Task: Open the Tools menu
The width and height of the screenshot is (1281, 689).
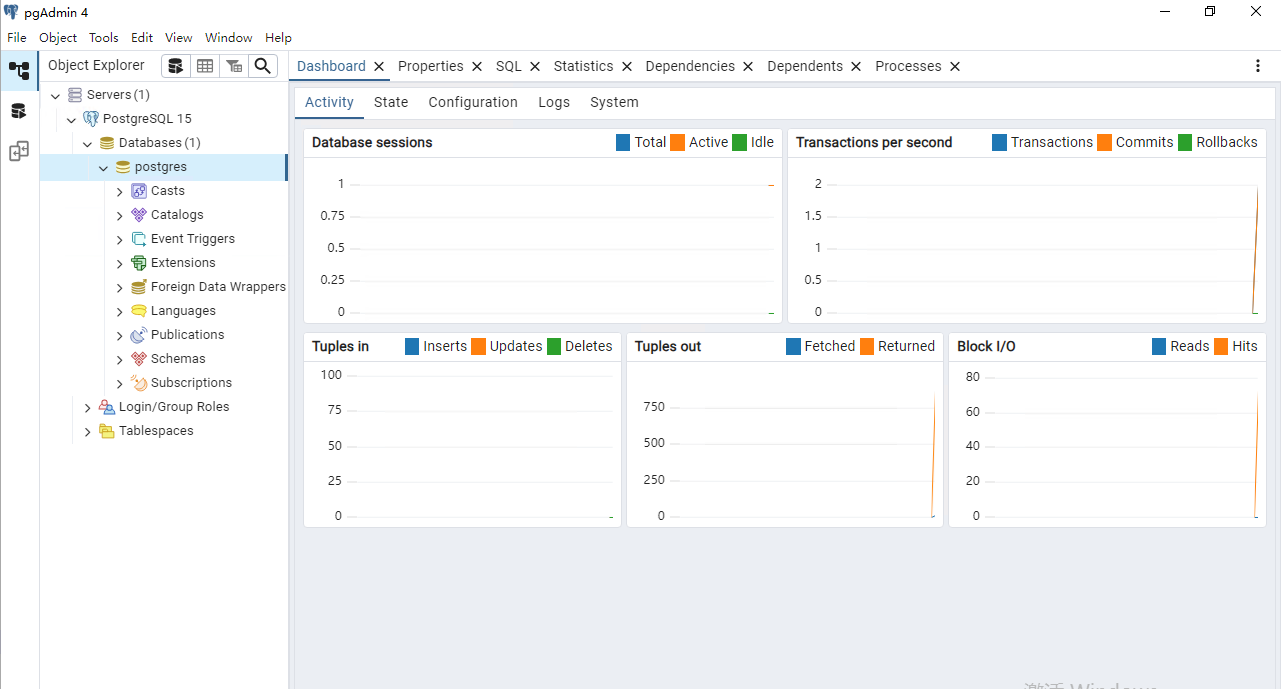Action: tap(104, 38)
